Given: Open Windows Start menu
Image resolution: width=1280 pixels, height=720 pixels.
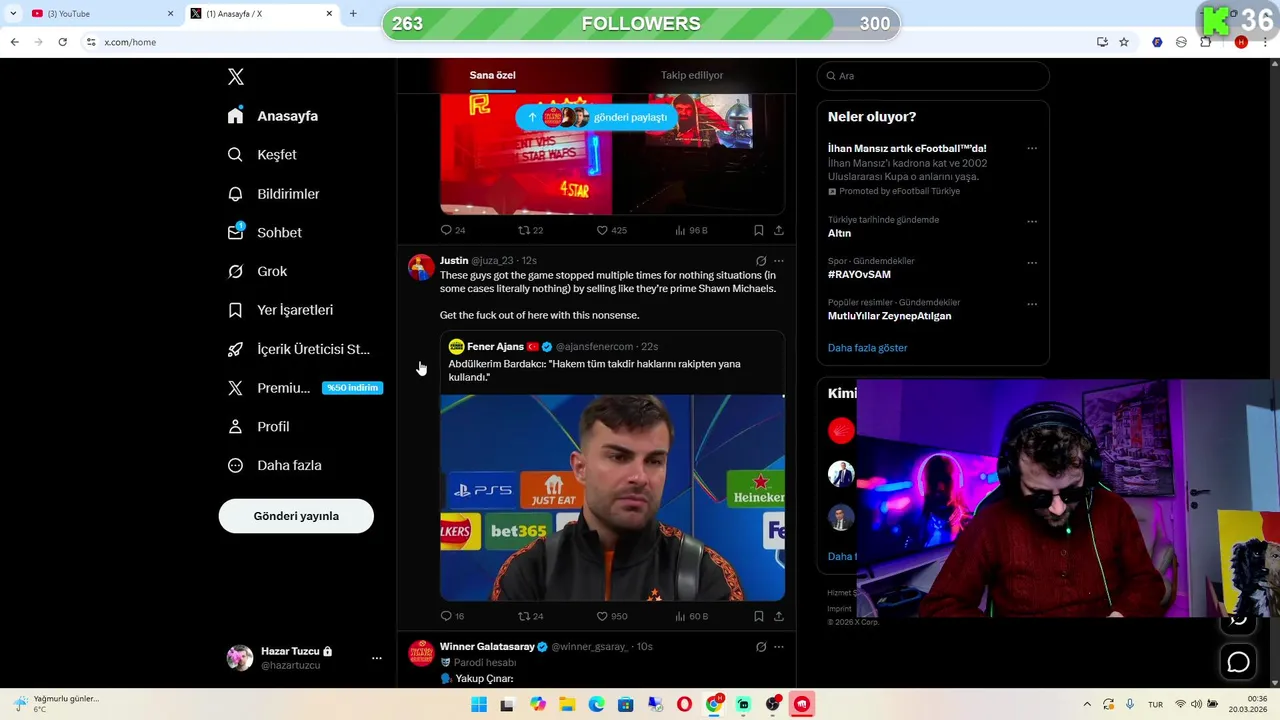Looking at the screenshot, I should coord(479,705).
